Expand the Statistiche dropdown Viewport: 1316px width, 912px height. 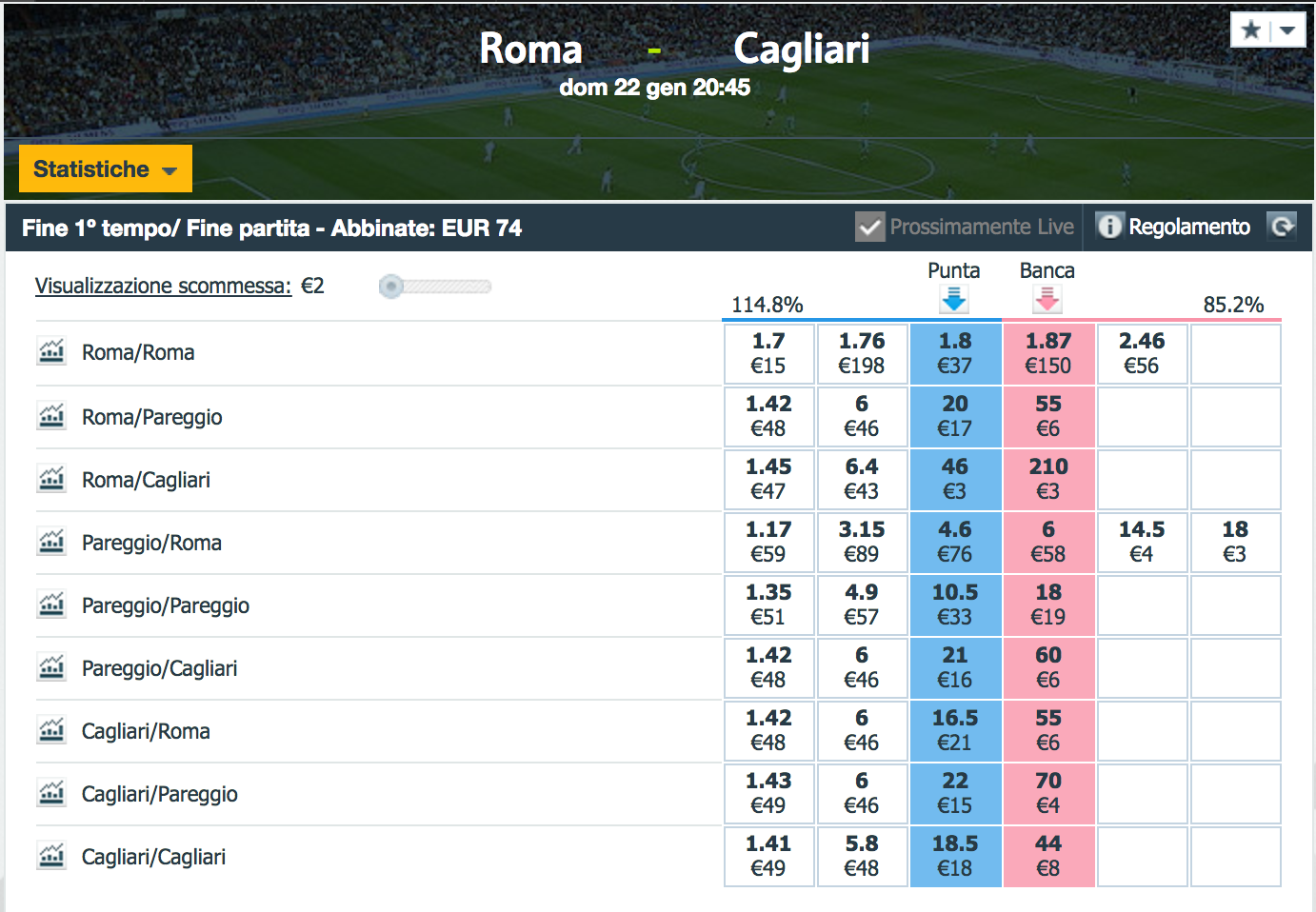106,169
